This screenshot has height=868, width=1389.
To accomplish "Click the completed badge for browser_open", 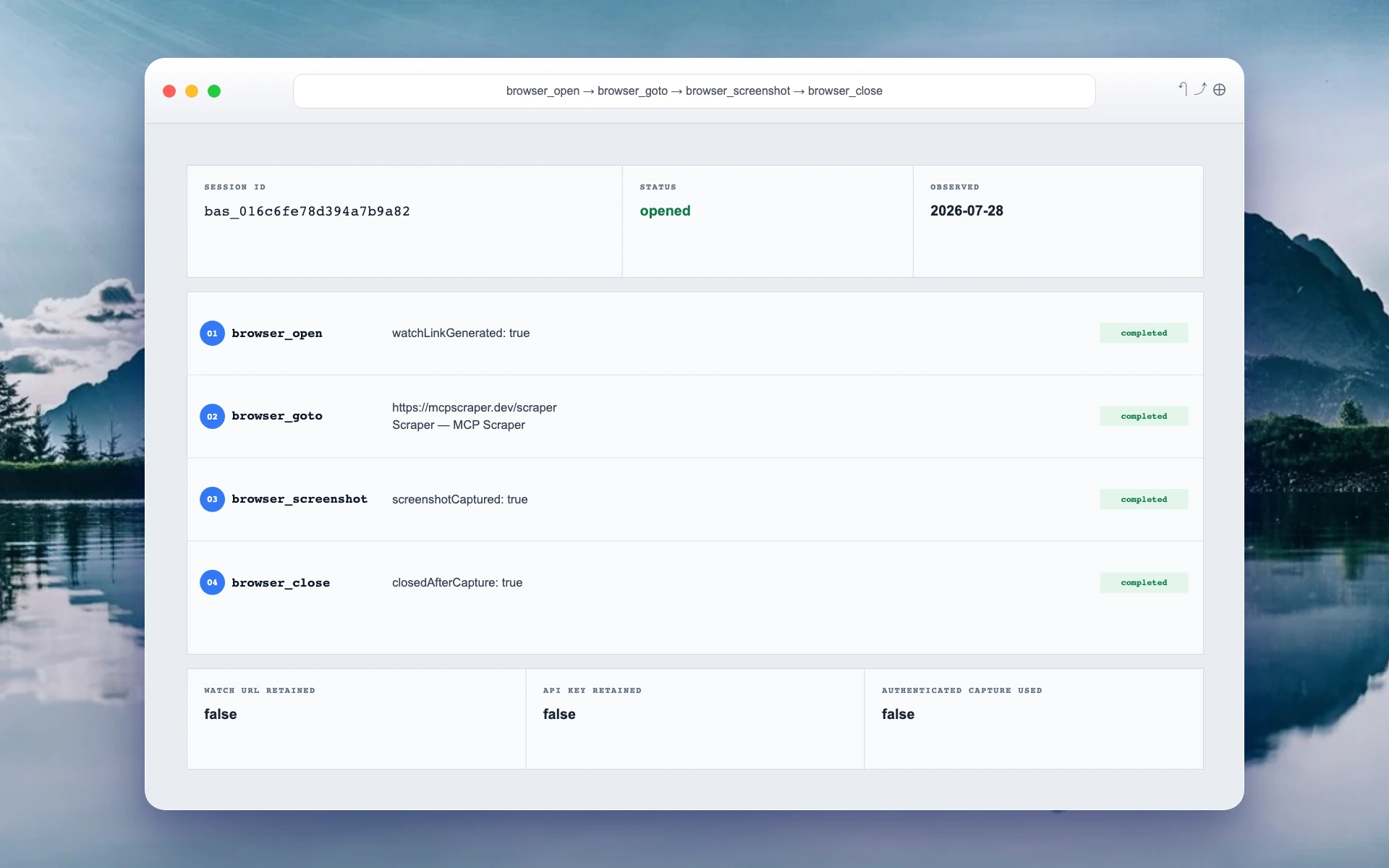I will coord(1144,333).
